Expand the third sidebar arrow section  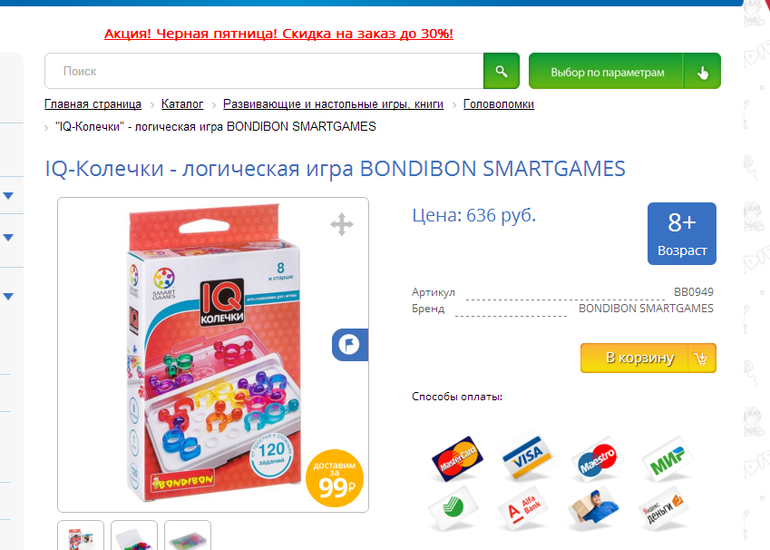click(x=8, y=296)
